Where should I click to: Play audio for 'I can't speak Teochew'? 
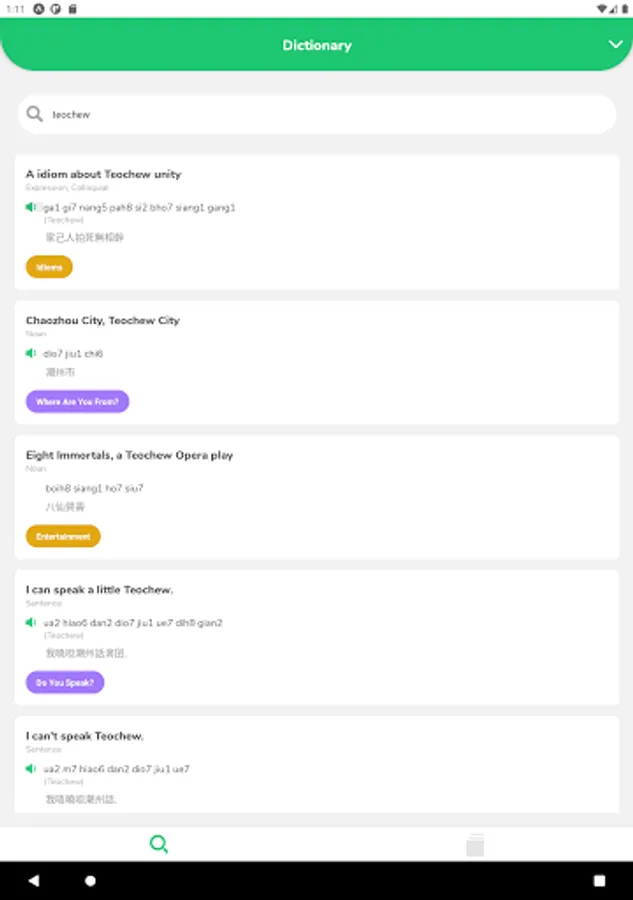pos(31,768)
